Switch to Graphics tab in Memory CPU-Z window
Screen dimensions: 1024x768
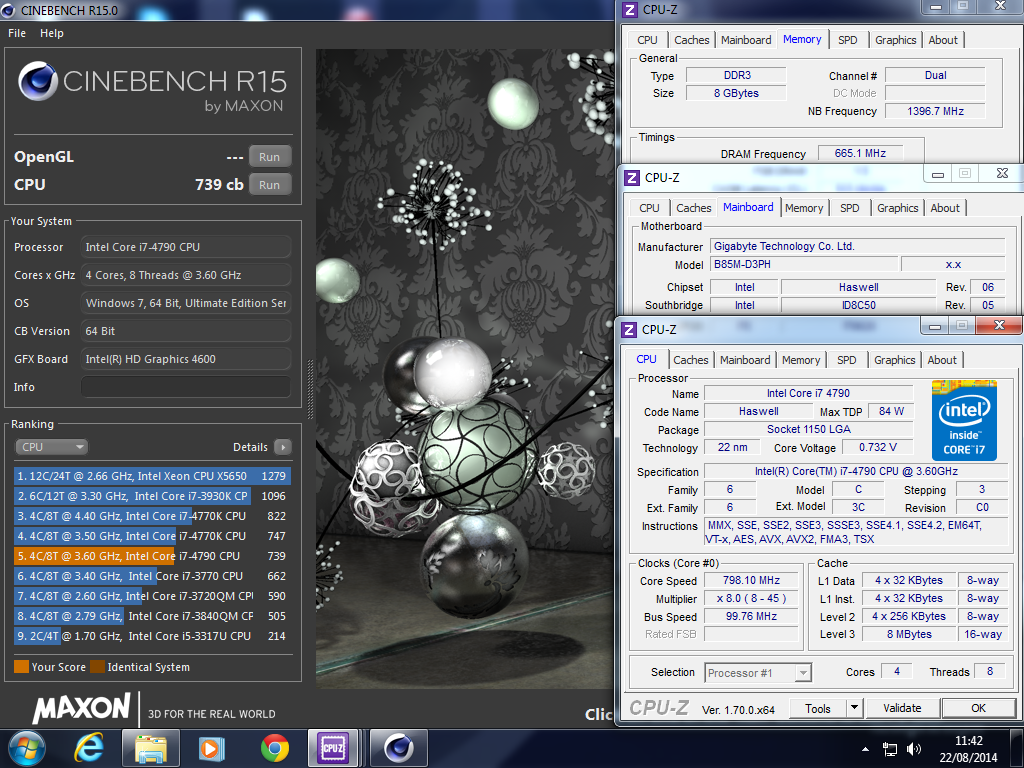[895, 40]
